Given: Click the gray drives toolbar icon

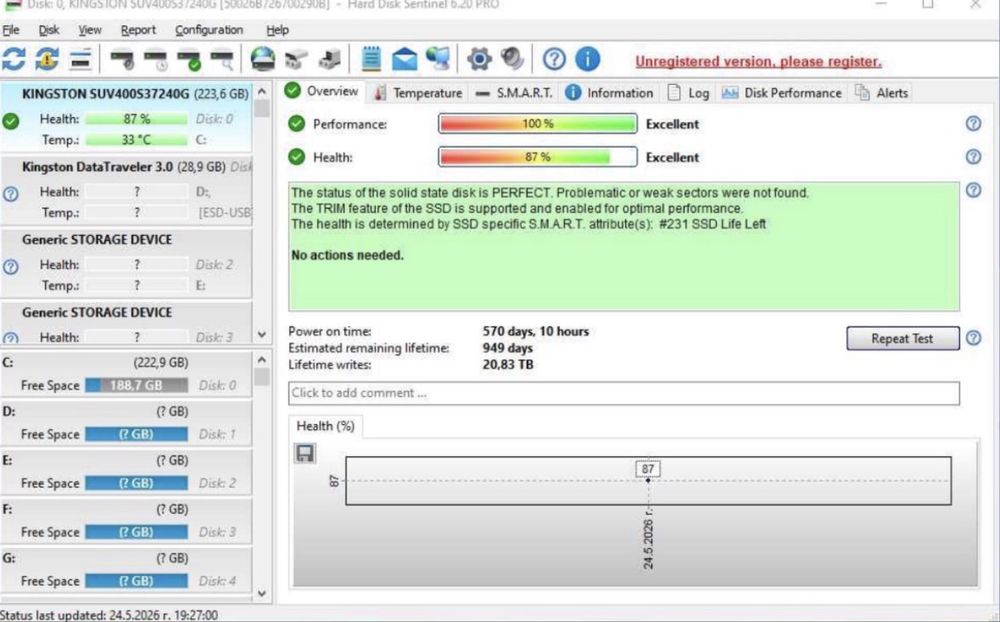Looking at the screenshot, I should tap(296, 60).
